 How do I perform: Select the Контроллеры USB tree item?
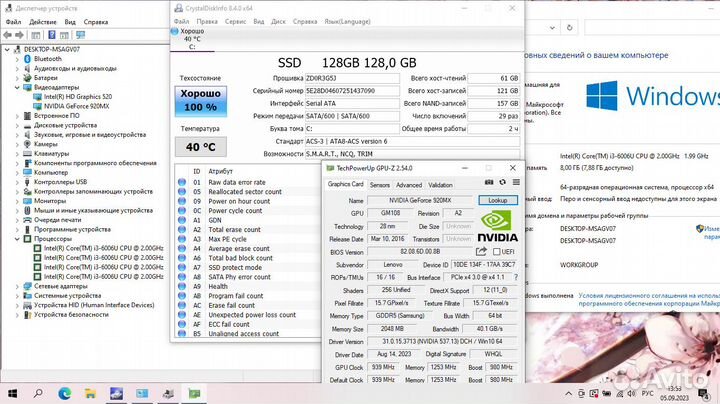point(60,182)
